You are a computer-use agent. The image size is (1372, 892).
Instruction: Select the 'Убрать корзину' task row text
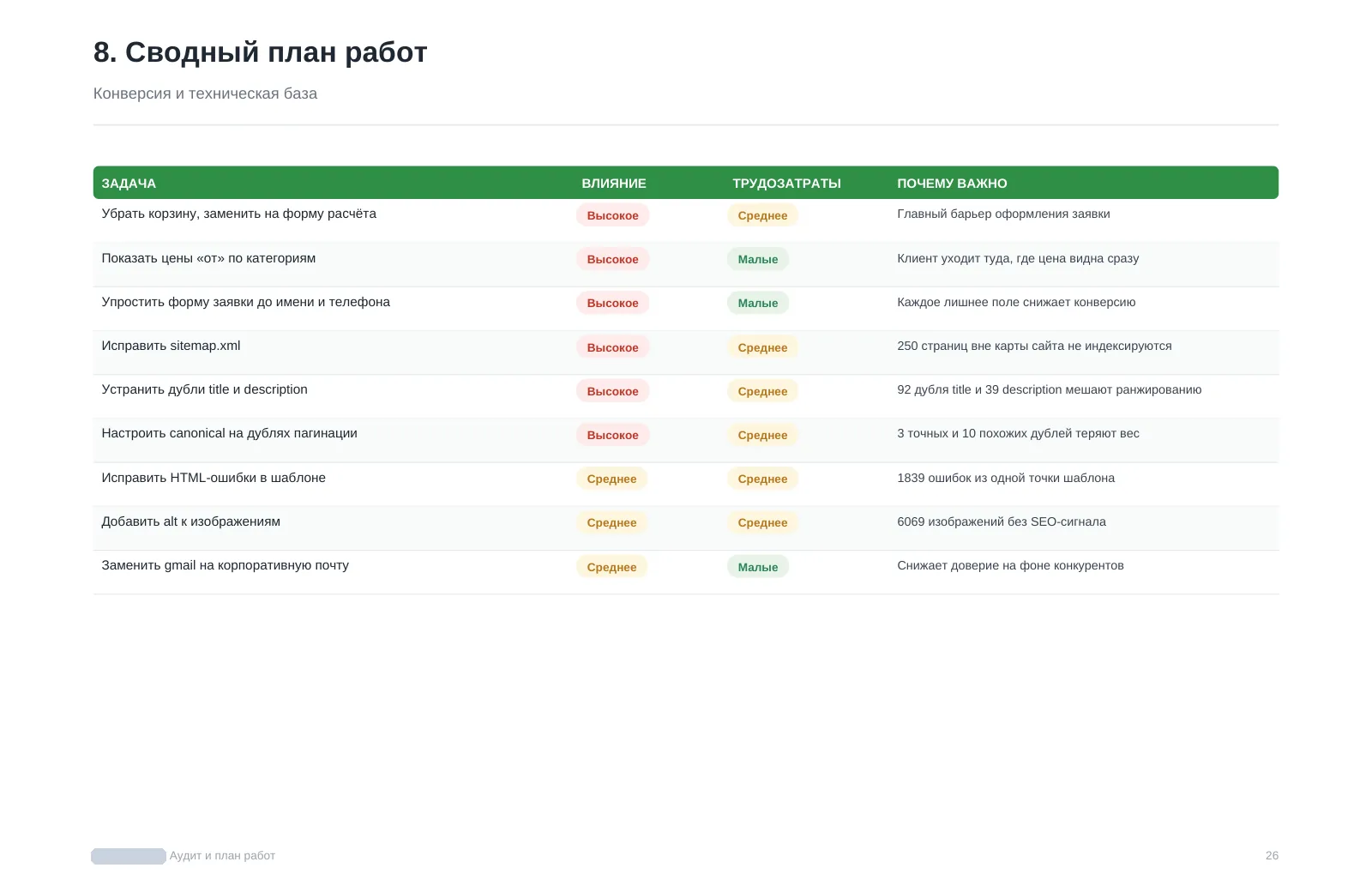(x=238, y=214)
